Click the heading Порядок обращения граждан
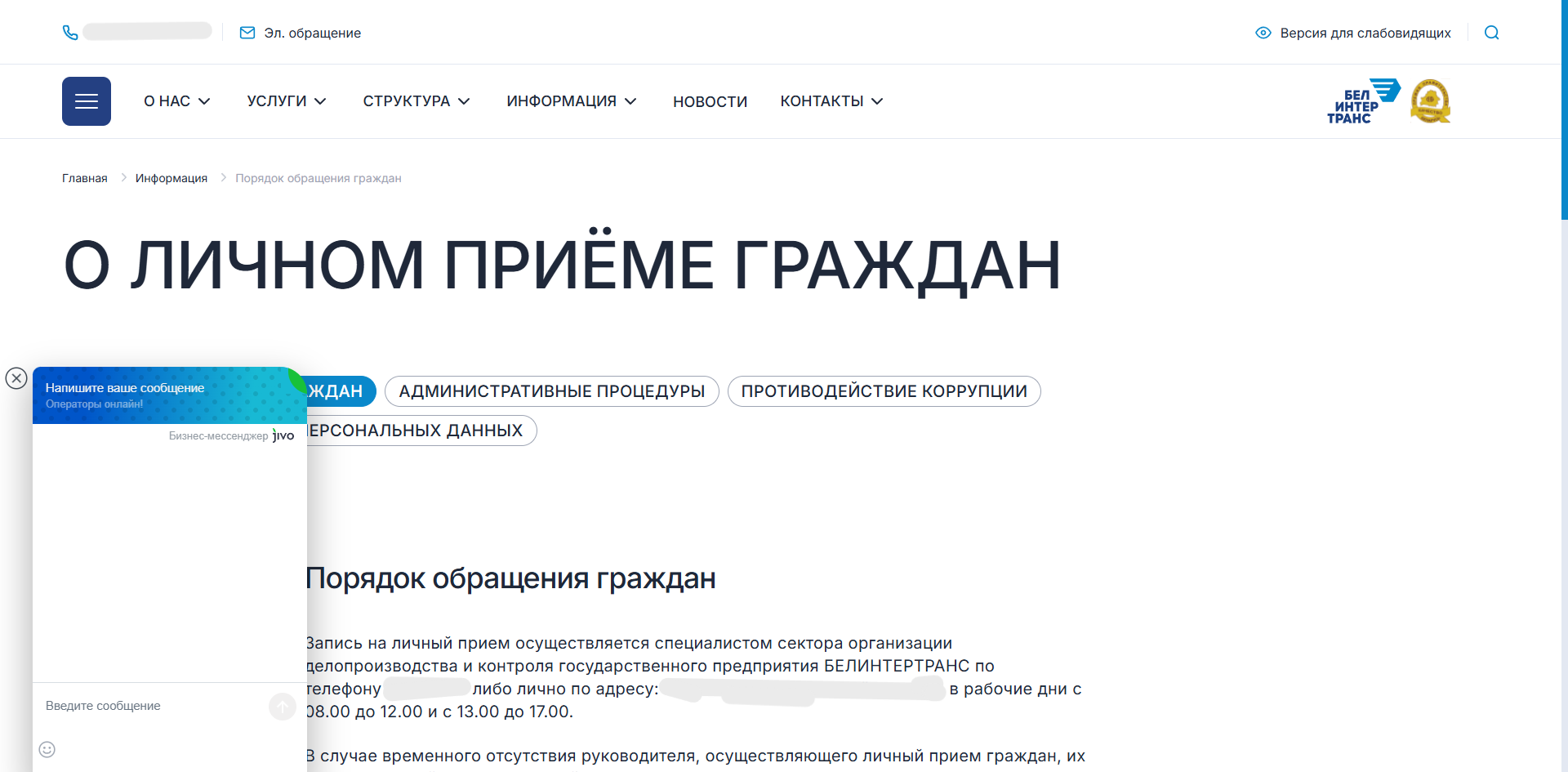Image resolution: width=1568 pixels, height=772 pixels. 511,578
